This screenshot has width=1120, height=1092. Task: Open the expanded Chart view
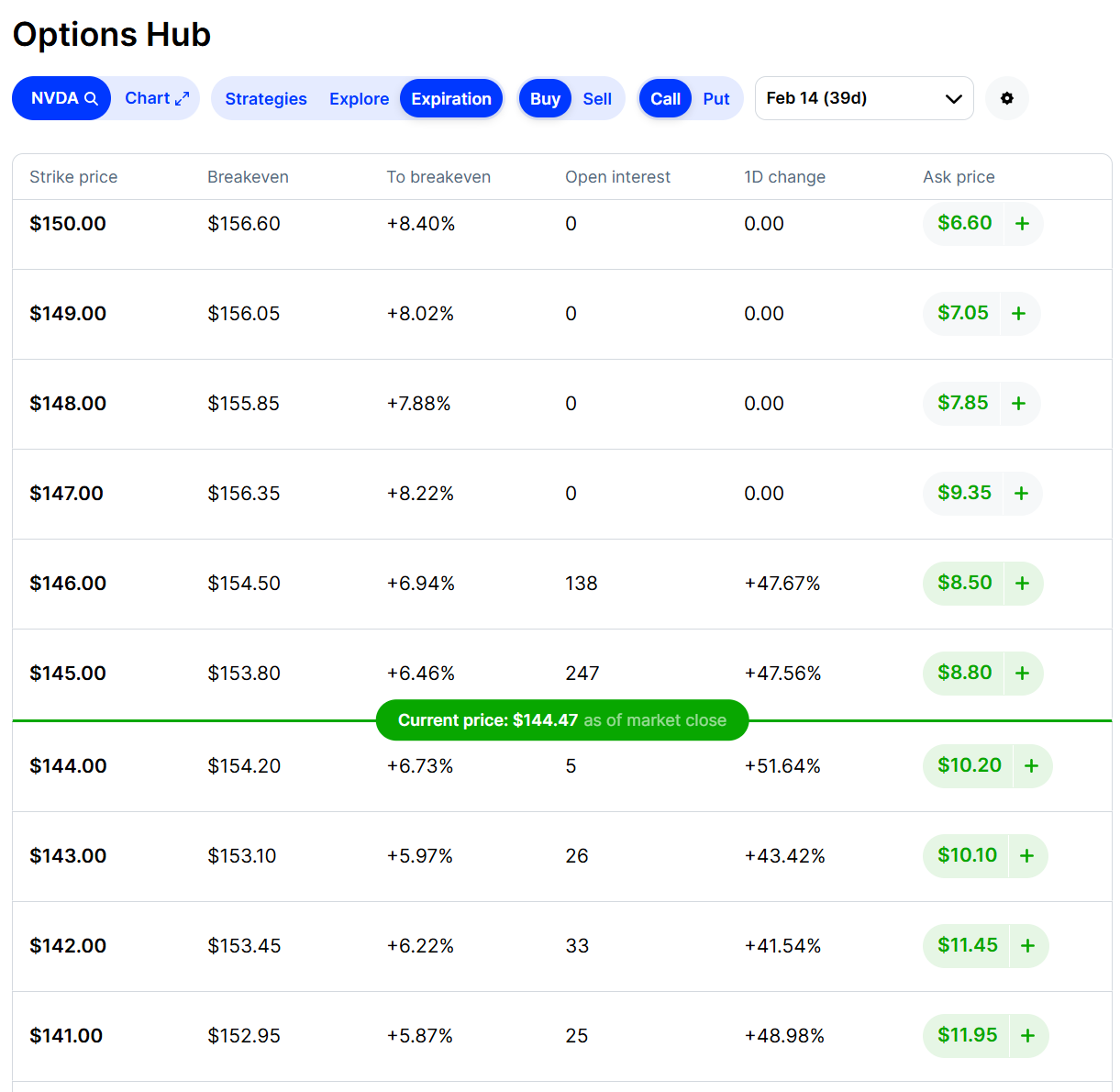[157, 98]
